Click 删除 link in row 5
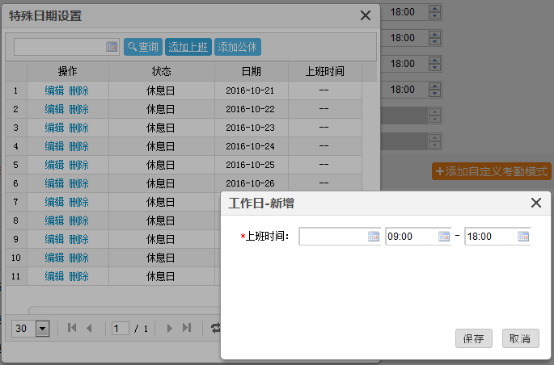 click(79, 165)
